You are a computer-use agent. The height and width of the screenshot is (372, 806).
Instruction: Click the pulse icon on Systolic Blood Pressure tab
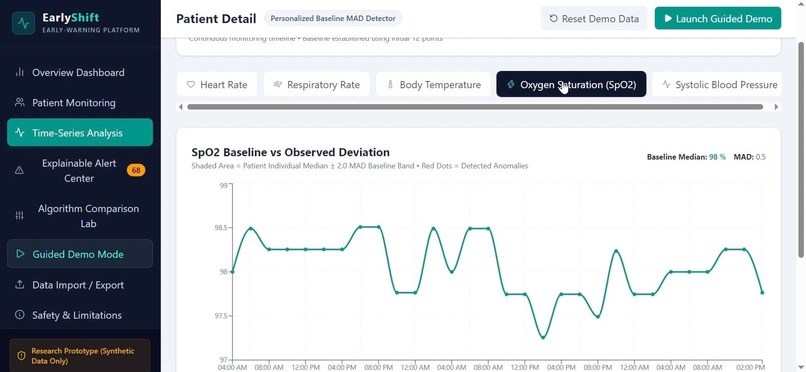(666, 84)
